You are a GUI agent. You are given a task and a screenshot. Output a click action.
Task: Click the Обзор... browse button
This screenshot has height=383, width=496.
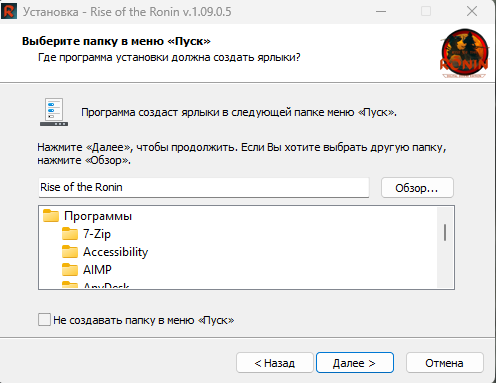tap(417, 188)
